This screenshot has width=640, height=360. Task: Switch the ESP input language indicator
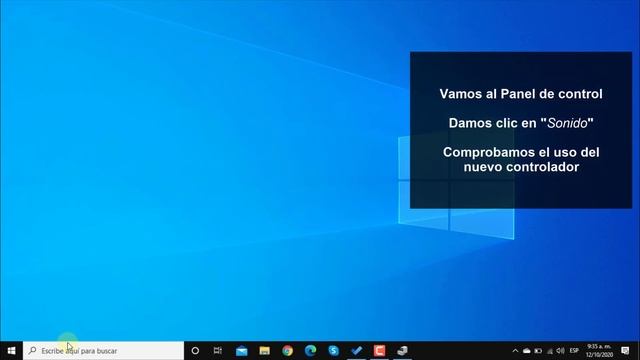(574, 351)
